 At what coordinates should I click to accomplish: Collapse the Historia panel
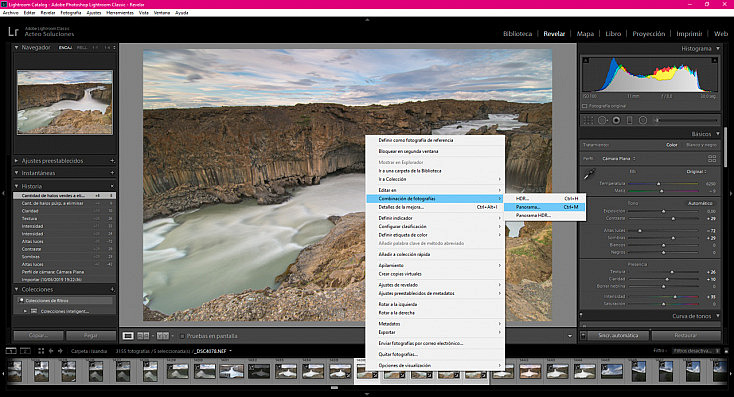16,186
